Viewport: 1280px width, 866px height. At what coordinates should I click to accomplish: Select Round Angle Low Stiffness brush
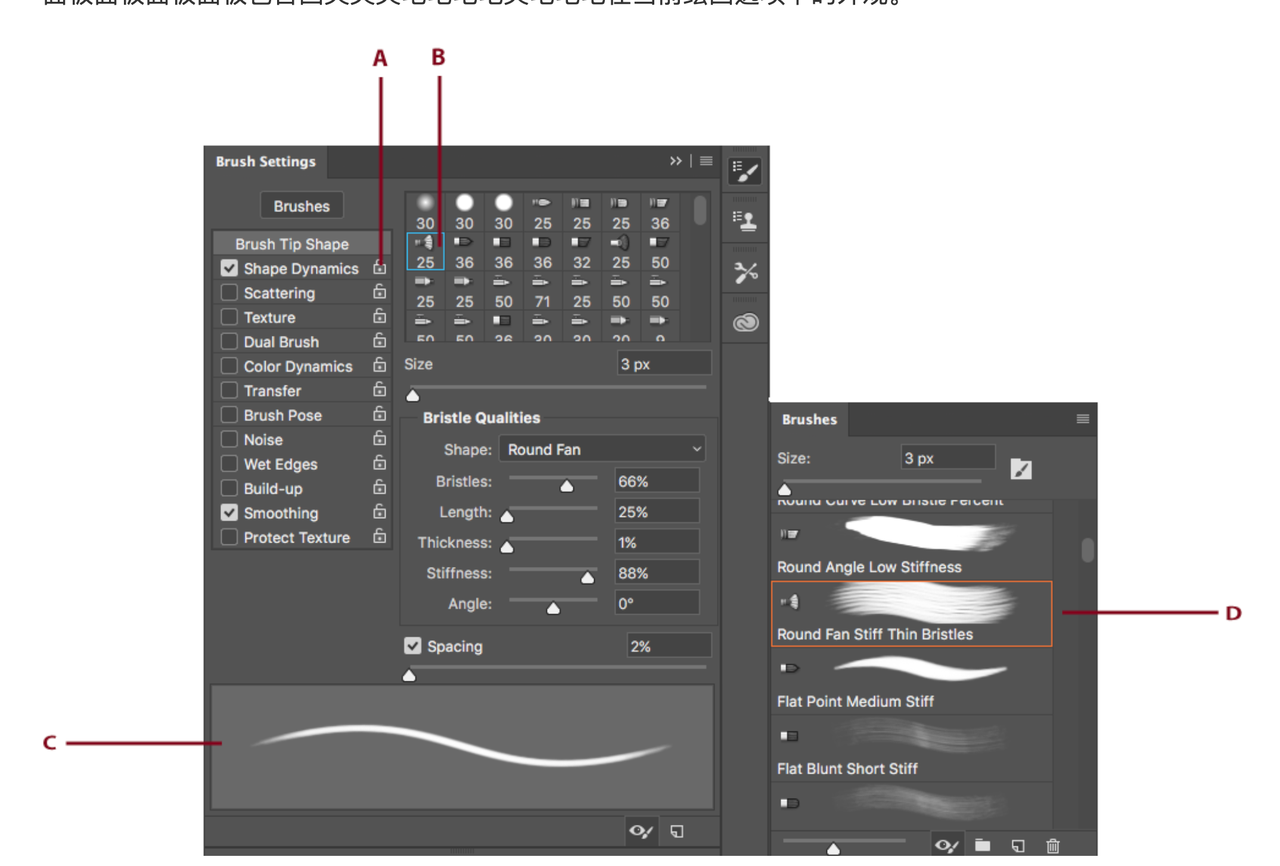click(912, 547)
